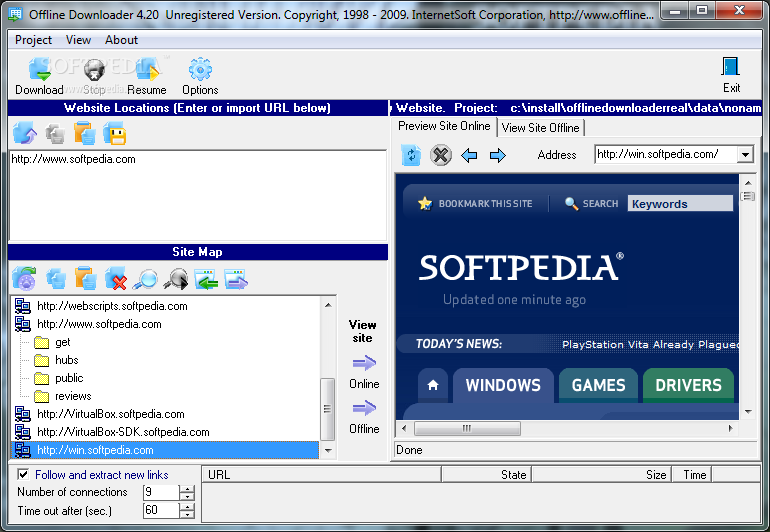Increase Time out value with up arrow
The image size is (770, 532).
click(187, 507)
